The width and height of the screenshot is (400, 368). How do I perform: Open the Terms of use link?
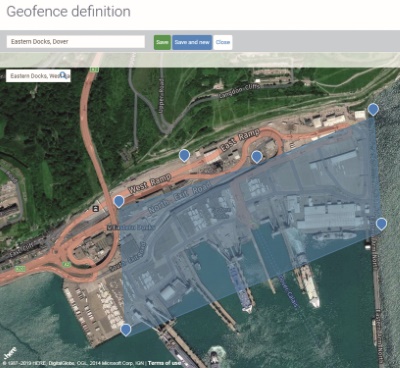coord(165,363)
